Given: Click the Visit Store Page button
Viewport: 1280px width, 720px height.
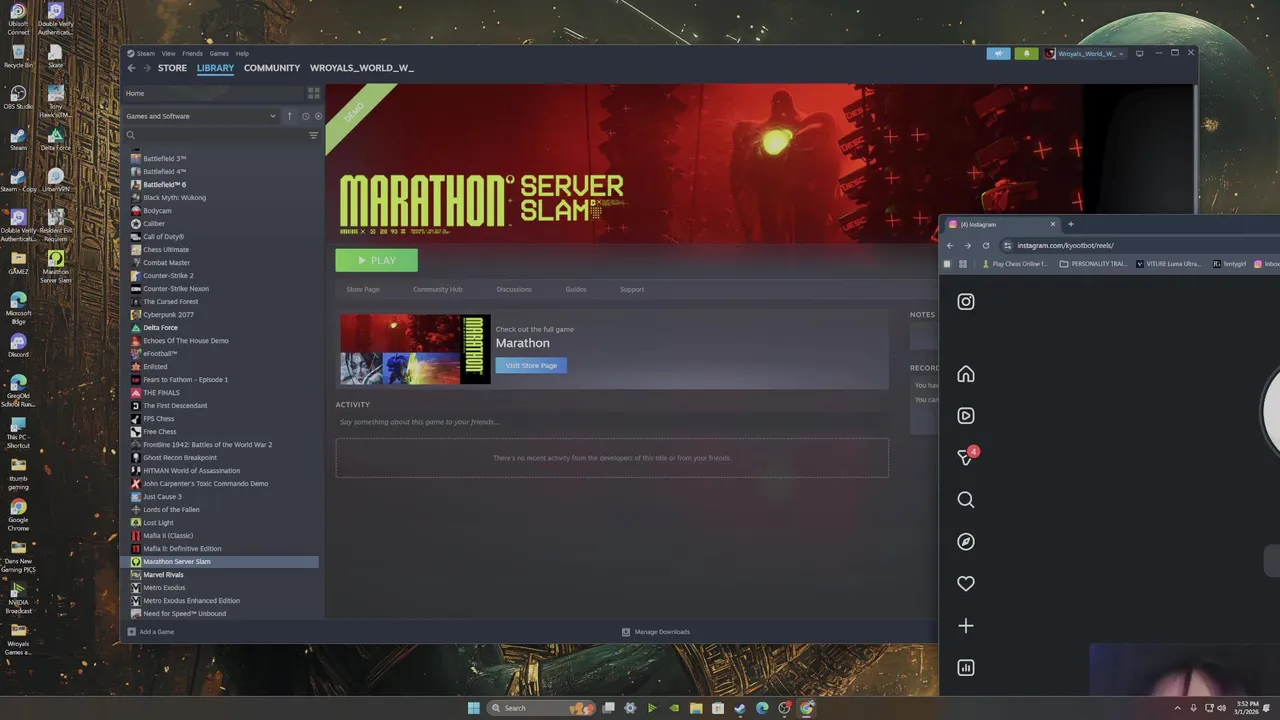Looking at the screenshot, I should 531,365.
